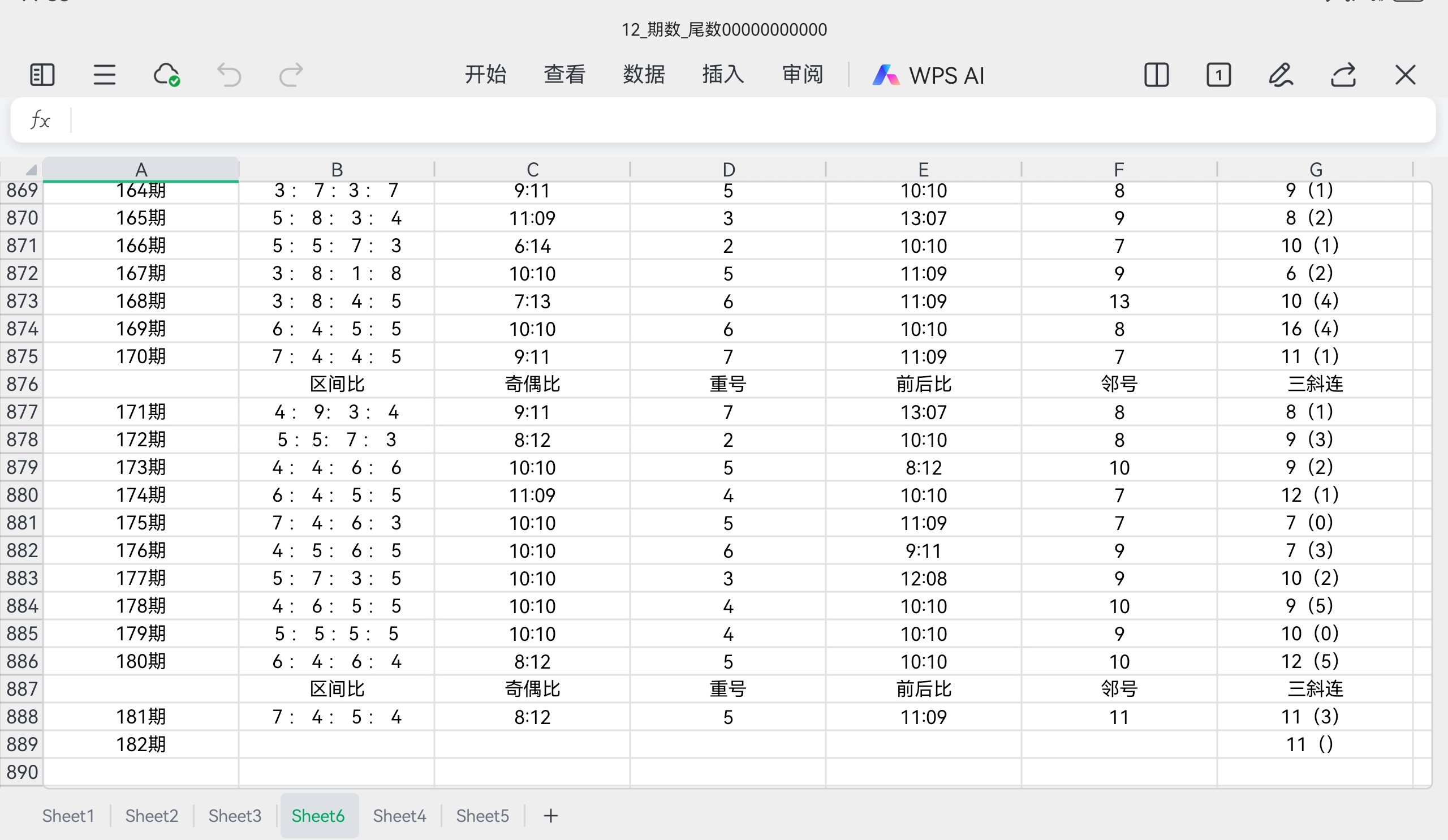Viewport: 1448px width, 840px height.
Task: Click cell 16 (4) in row 874
Action: click(x=1316, y=329)
